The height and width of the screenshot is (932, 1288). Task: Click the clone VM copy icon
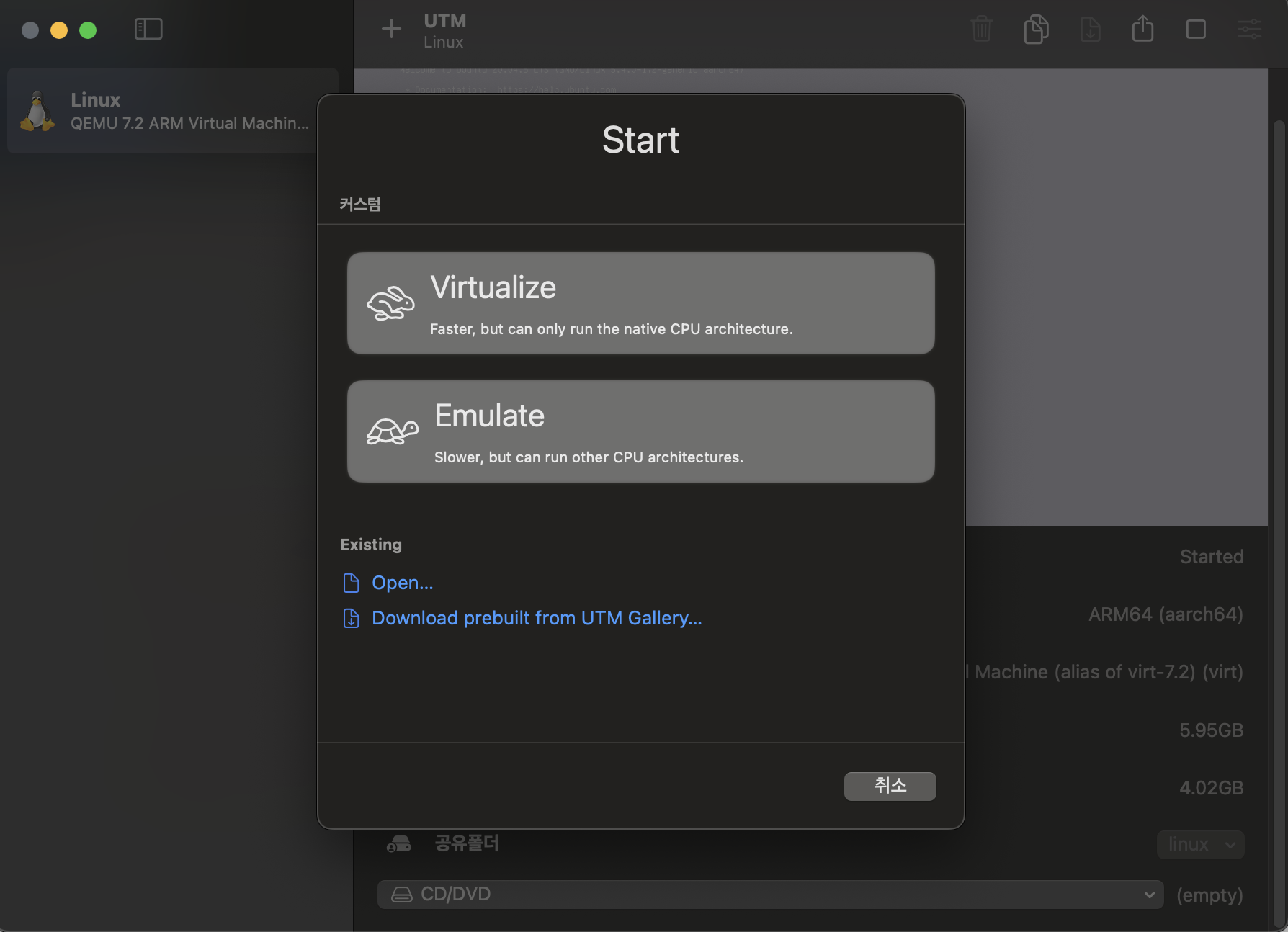(x=1036, y=30)
